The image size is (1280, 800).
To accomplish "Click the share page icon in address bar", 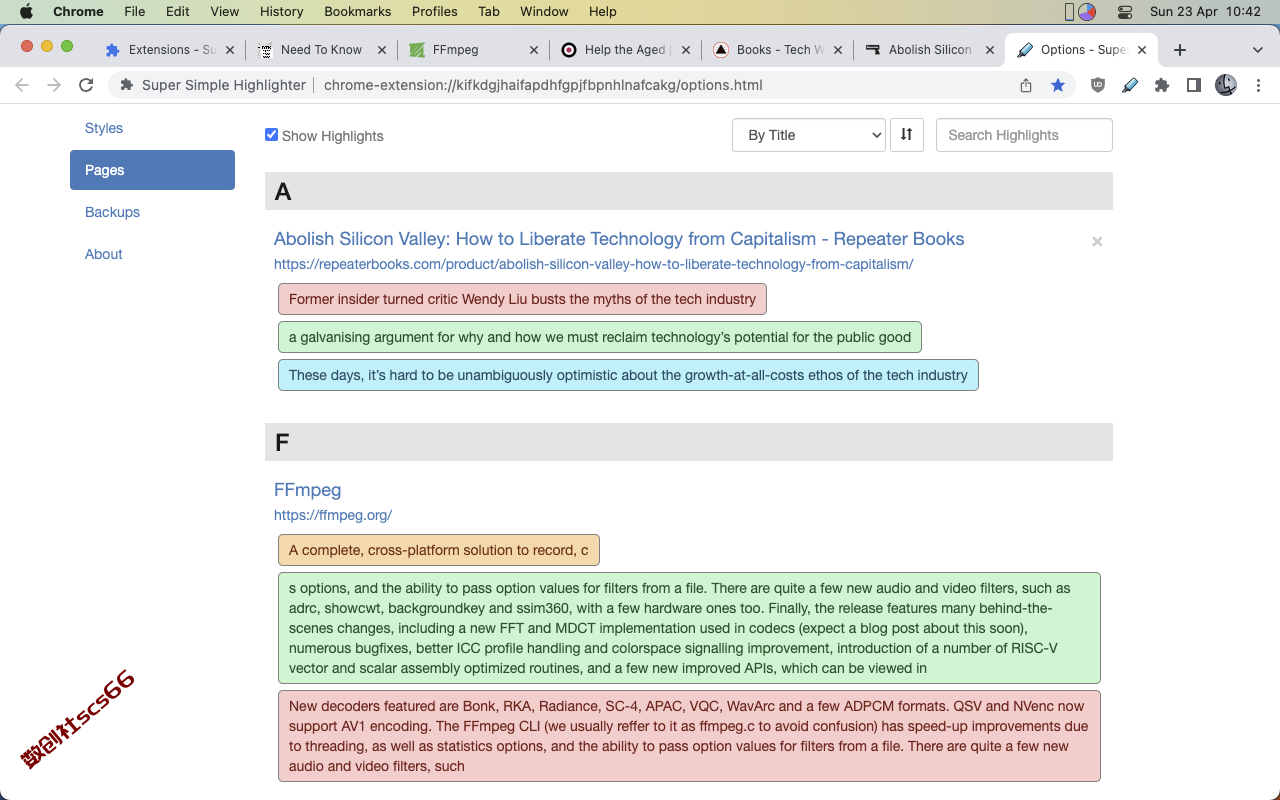I will coord(1026,85).
